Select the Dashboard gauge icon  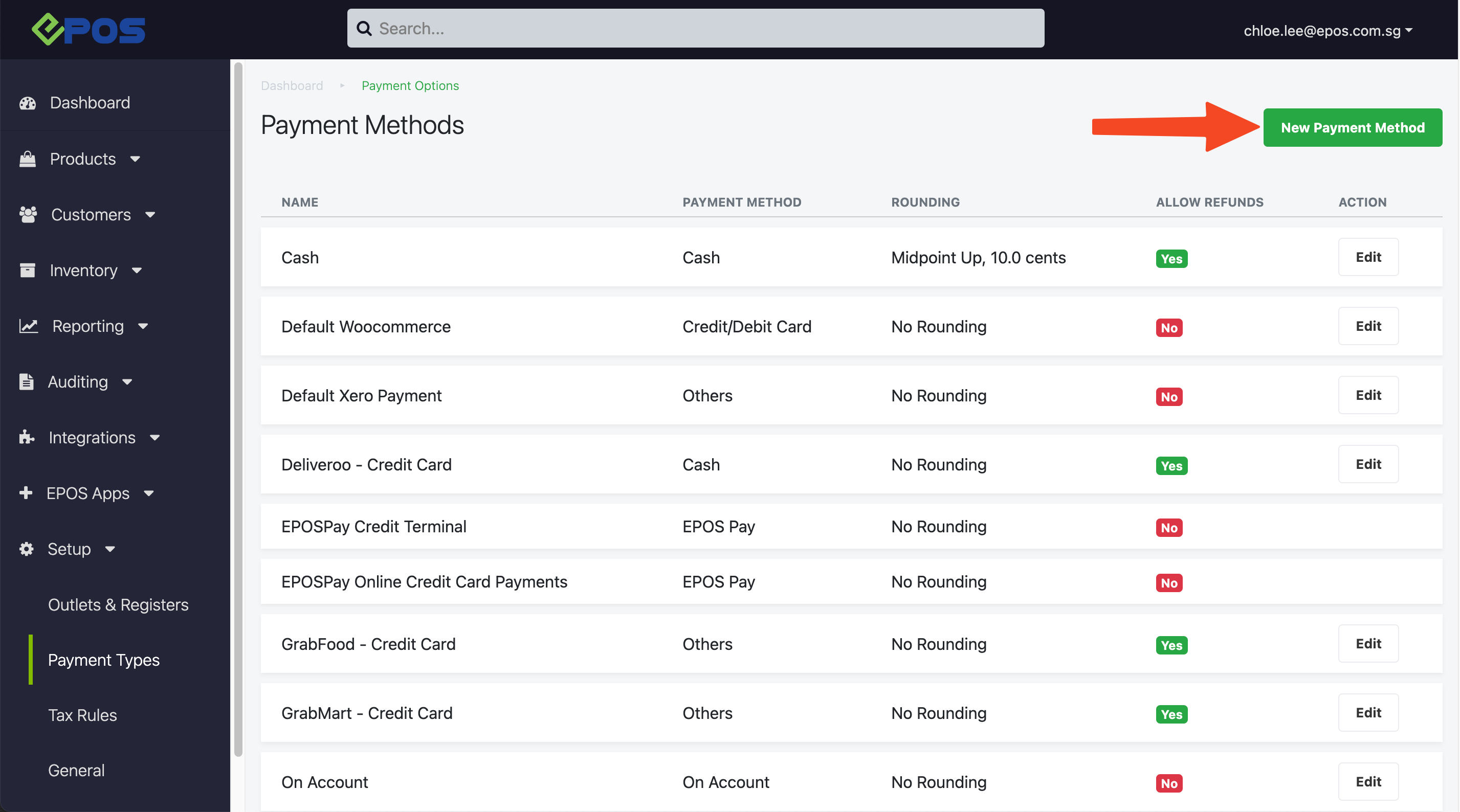28,103
